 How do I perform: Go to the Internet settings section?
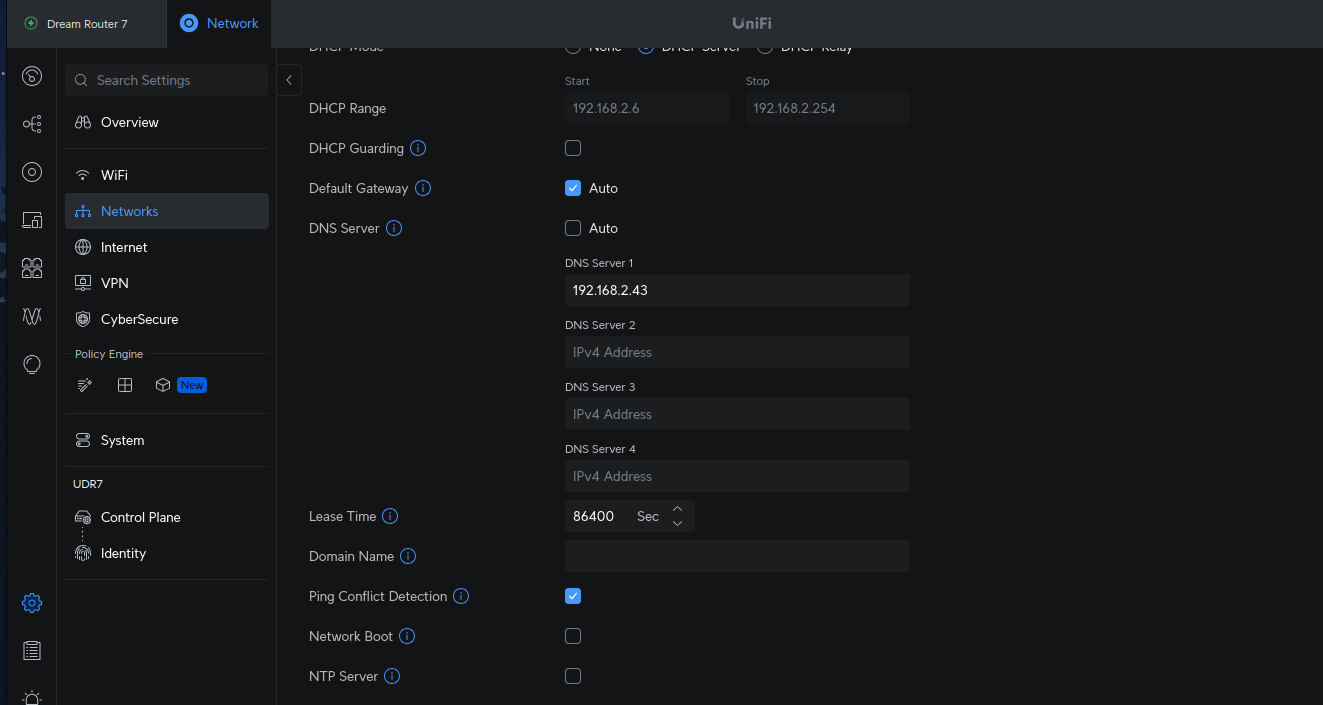click(x=124, y=247)
